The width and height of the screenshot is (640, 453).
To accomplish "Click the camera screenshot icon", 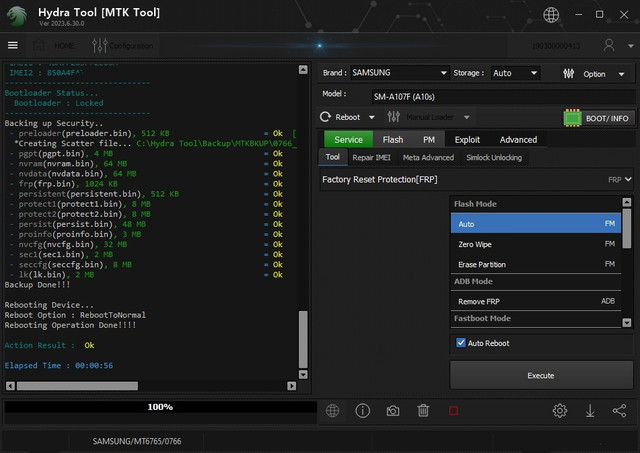I will [393, 411].
